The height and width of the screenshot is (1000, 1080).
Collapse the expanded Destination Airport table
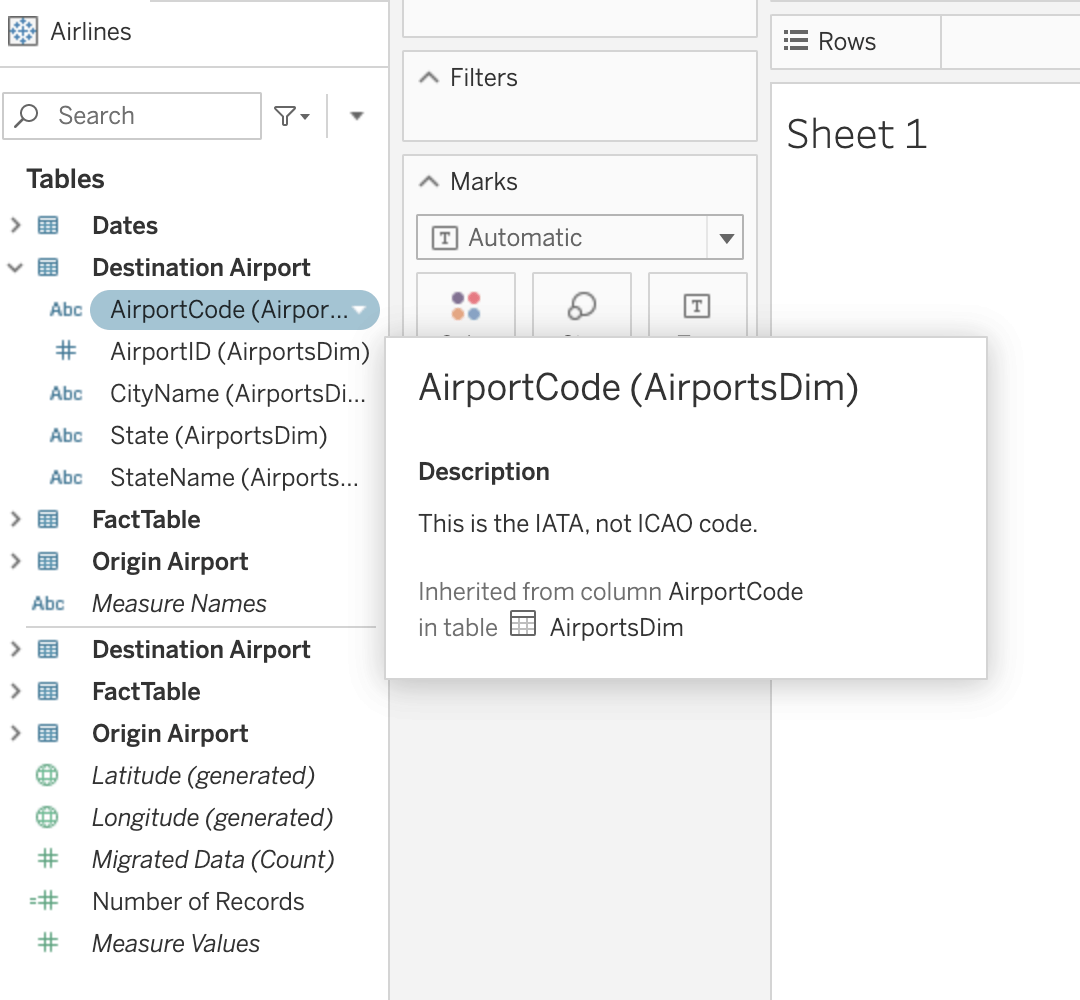pyautogui.click(x=15, y=268)
